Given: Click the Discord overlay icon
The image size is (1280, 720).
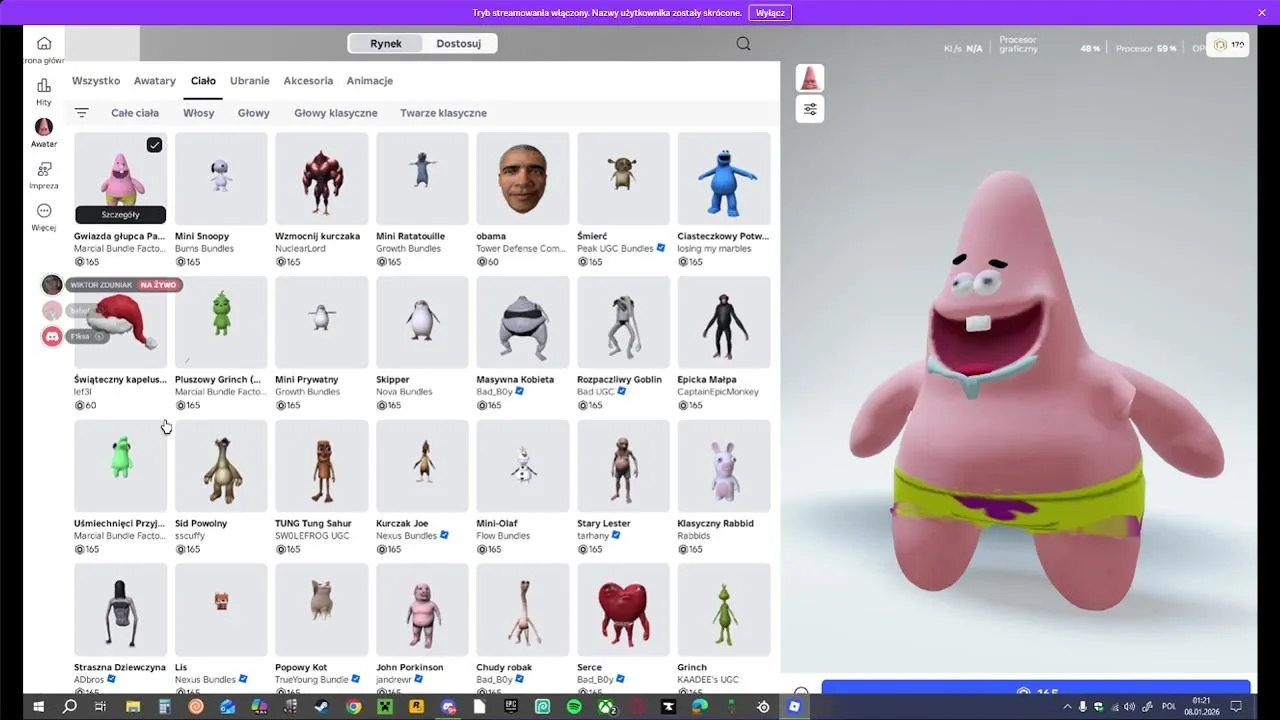Looking at the screenshot, I should tap(52, 336).
